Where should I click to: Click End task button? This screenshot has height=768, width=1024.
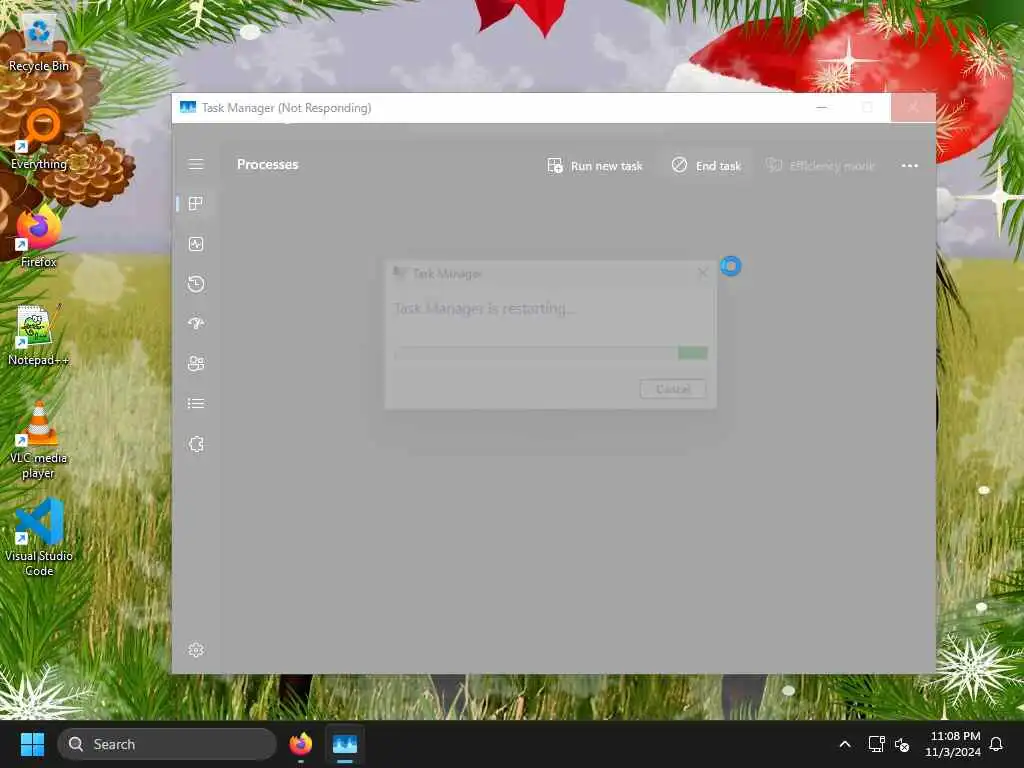[x=706, y=166]
